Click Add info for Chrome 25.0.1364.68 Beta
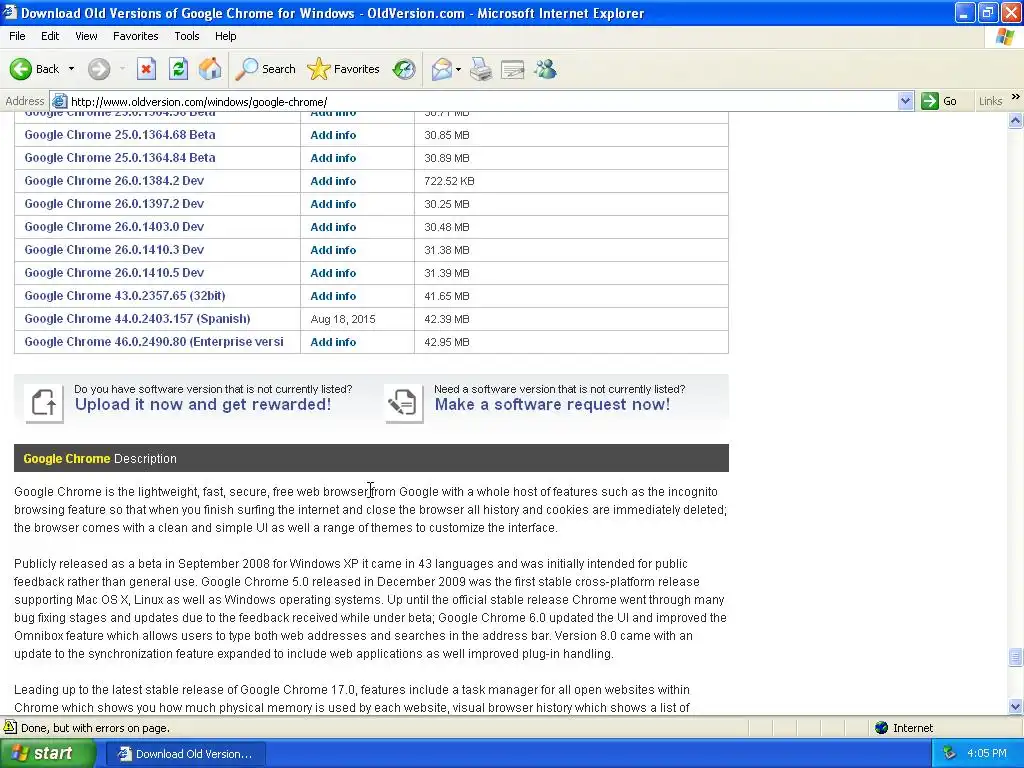1024x768 pixels. [x=333, y=135]
